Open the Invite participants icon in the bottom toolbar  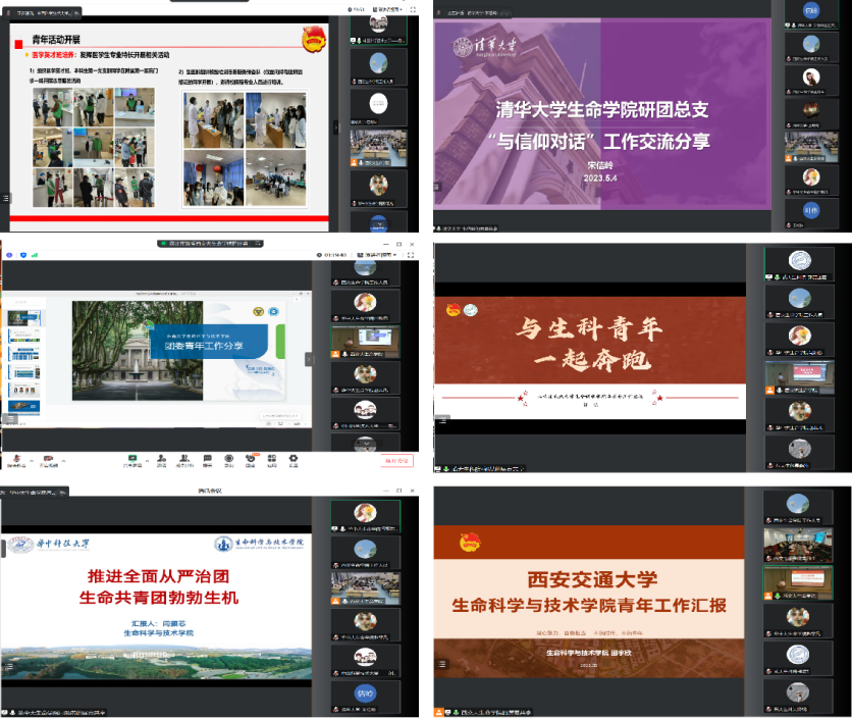point(159,458)
